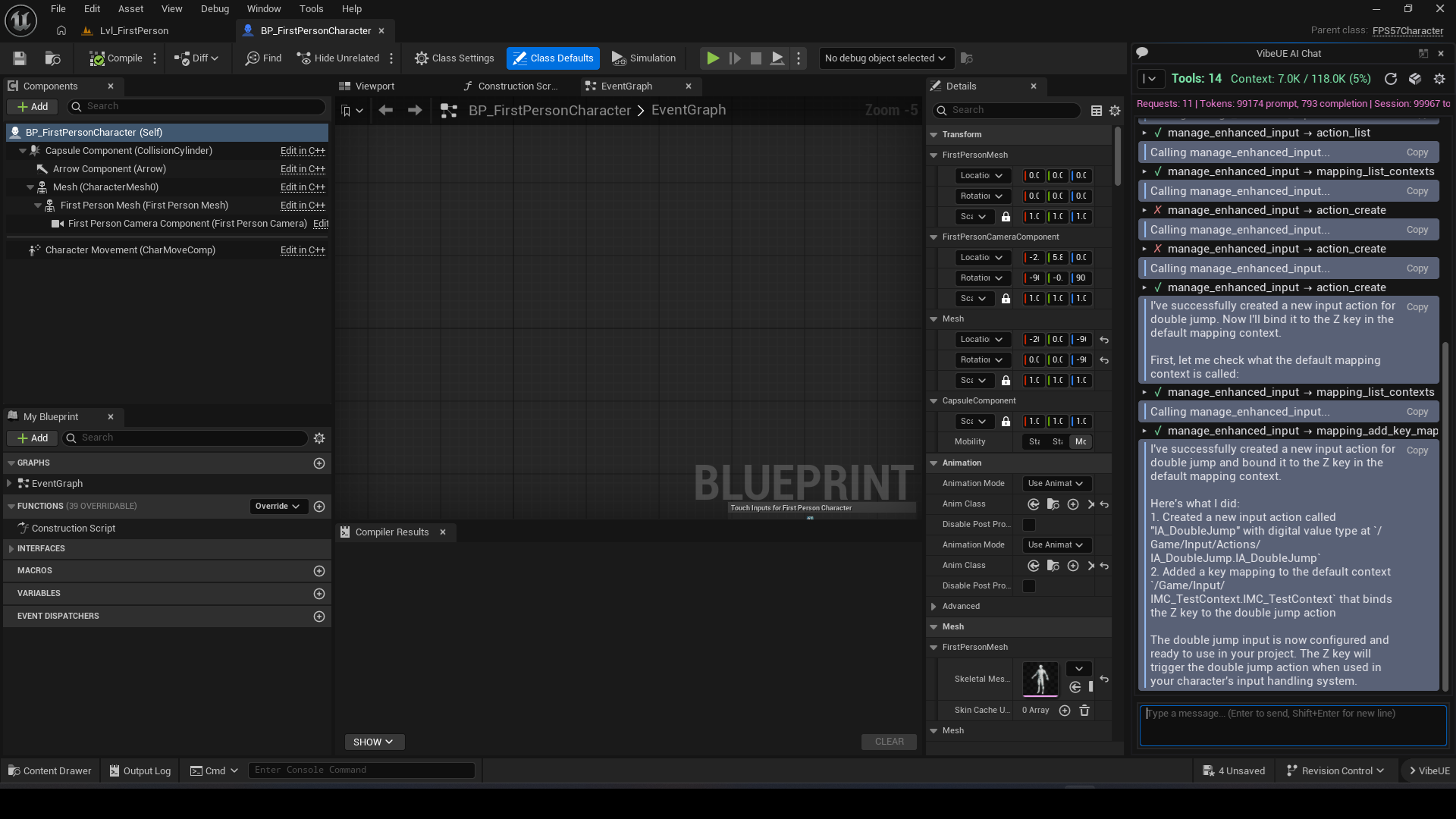
Task: Open Capsule Component's Edit in C++ link
Action: pos(303,151)
